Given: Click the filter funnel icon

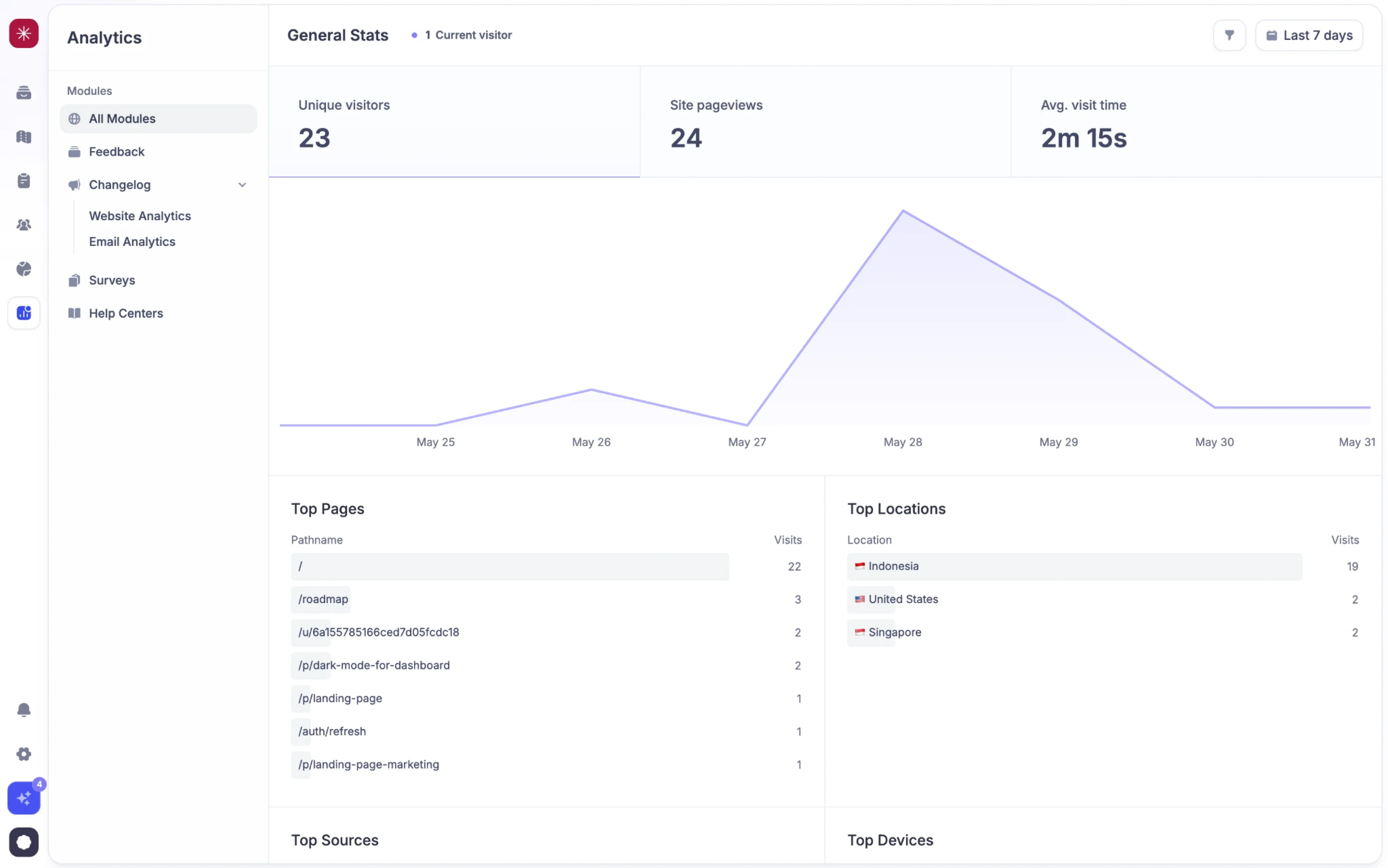Looking at the screenshot, I should pyautogui.click(x=1229, y=35).
